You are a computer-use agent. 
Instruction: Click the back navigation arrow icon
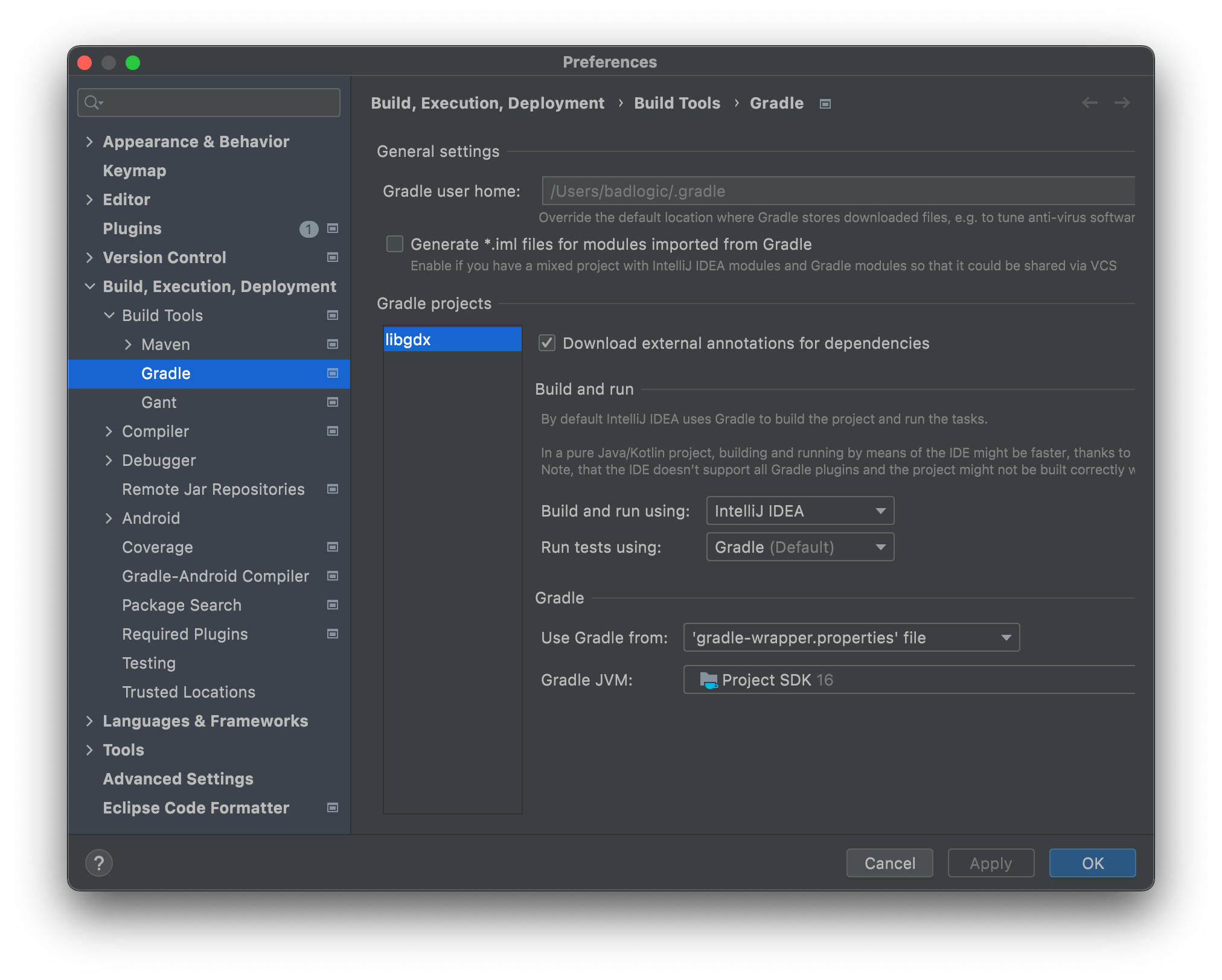click(x=1089, y=103)
